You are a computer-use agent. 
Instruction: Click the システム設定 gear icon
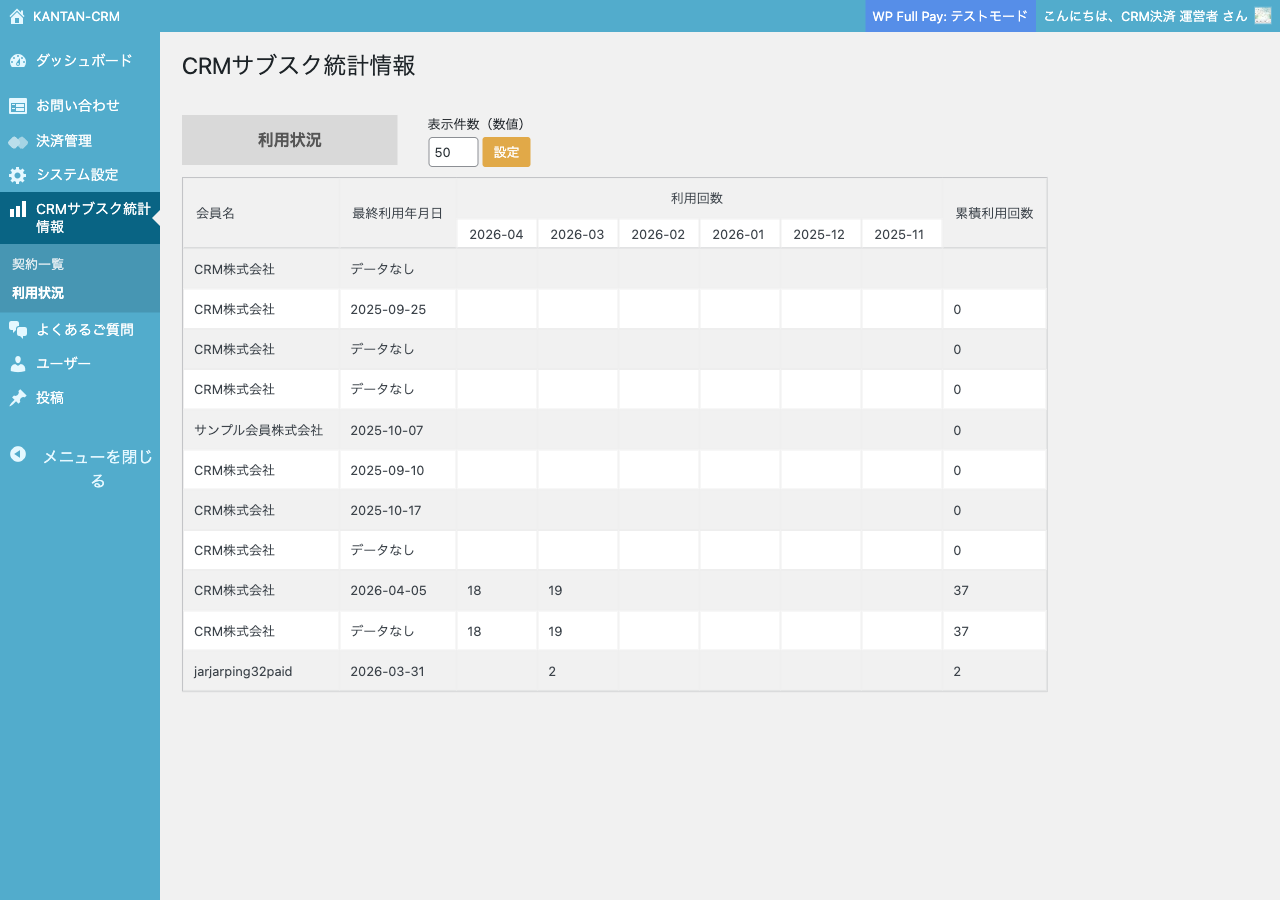pos(18,175)
